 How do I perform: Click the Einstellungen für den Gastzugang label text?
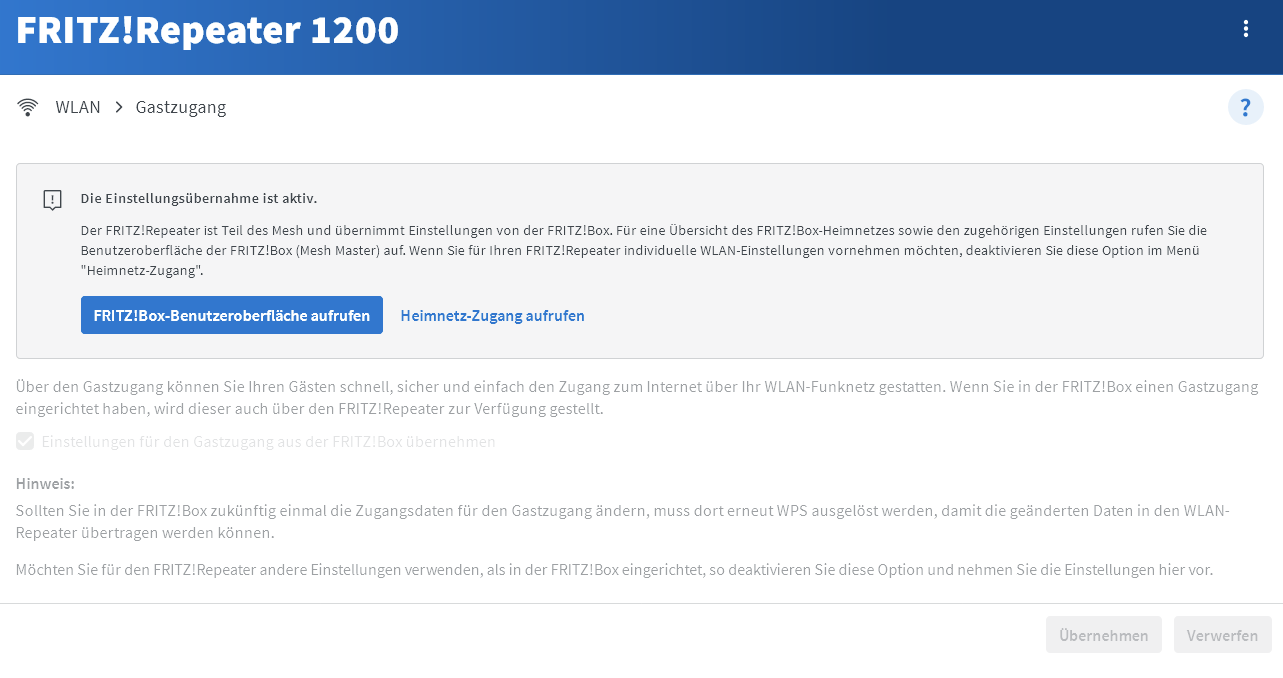(268, 441)
